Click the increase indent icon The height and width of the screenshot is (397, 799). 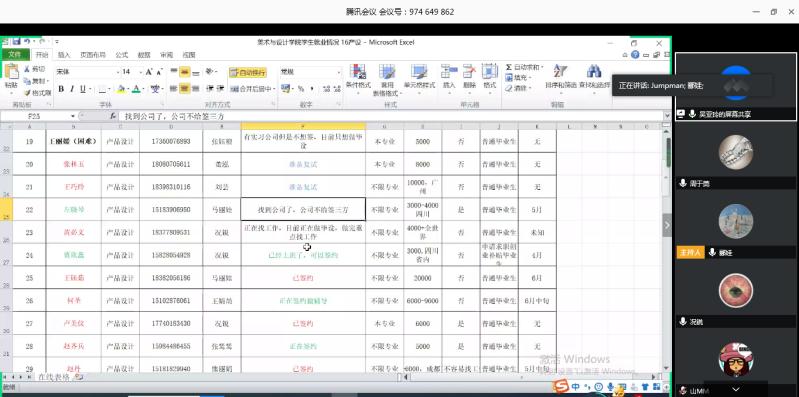221,89
